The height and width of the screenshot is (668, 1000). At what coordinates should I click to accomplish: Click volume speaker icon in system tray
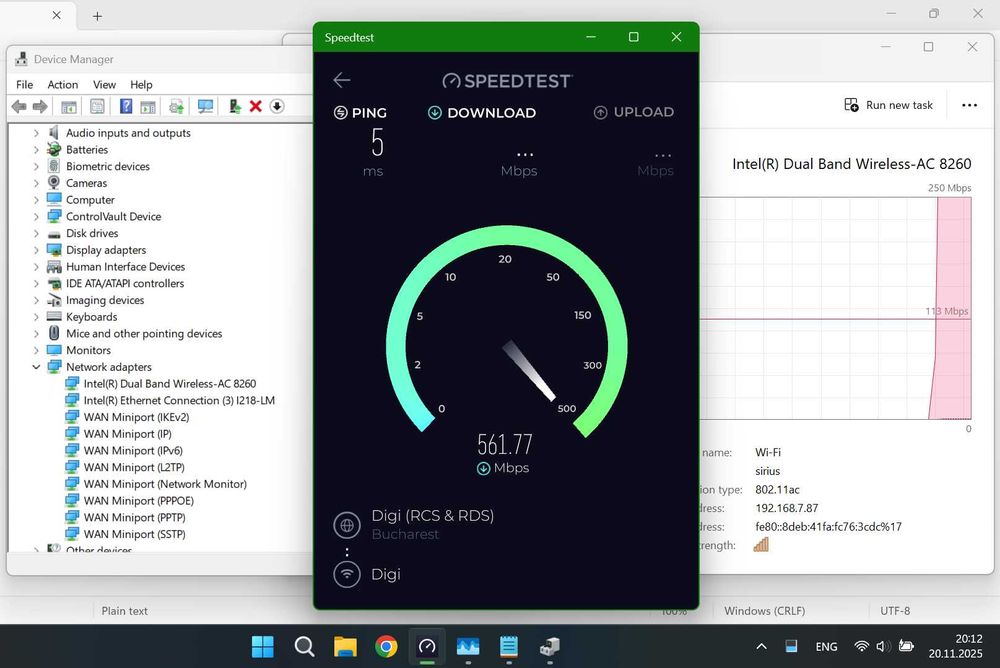coord(883,646)
